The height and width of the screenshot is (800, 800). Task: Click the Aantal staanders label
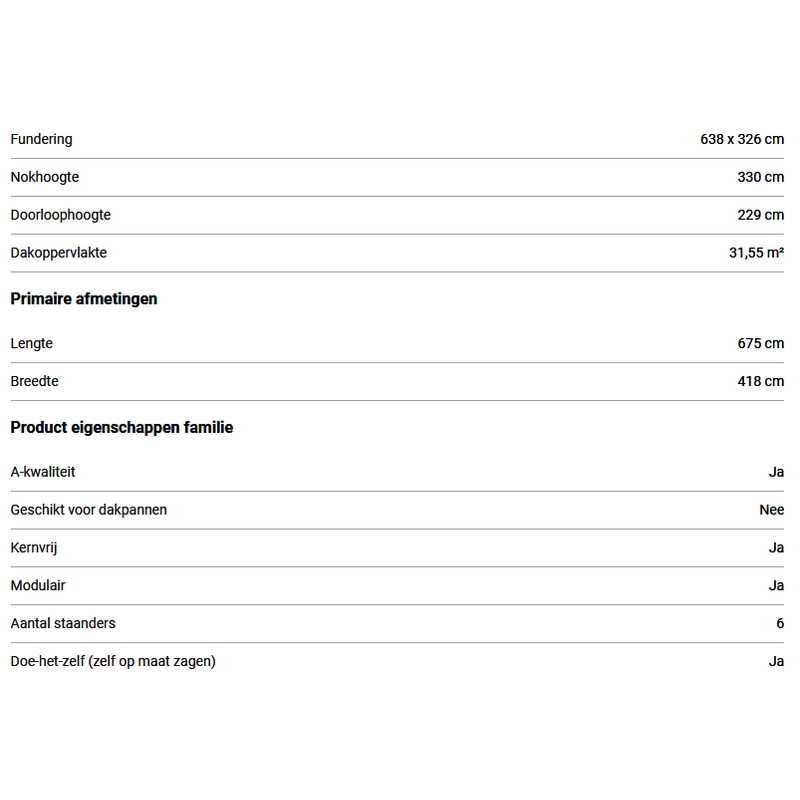(62, 623)
